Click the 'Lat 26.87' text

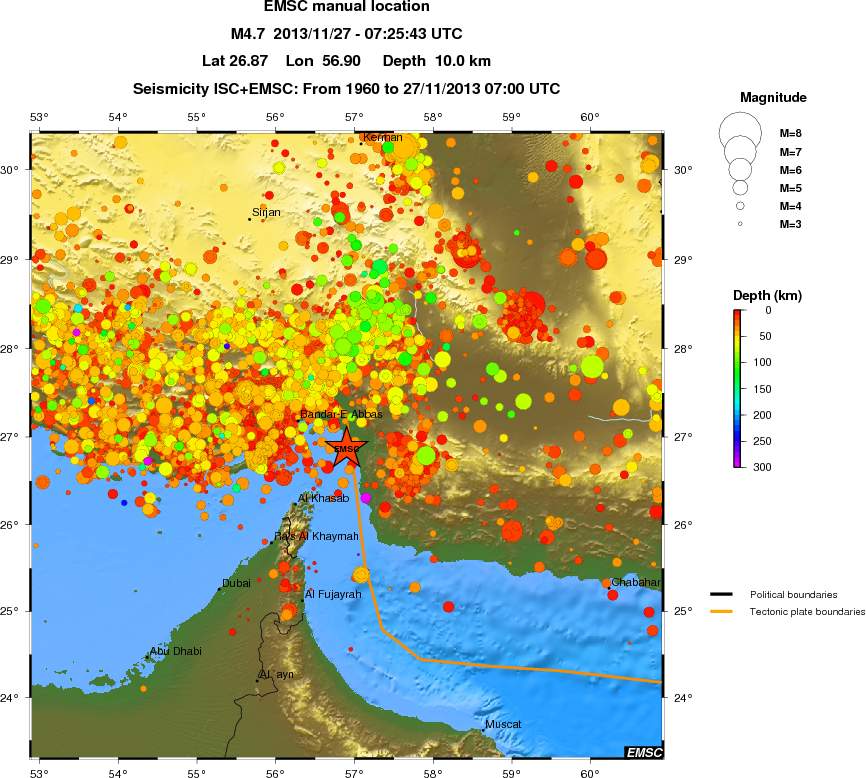tap(235, 61)
